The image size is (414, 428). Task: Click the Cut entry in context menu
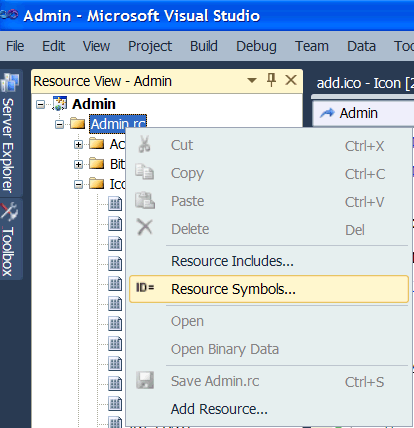click(269, 145)
